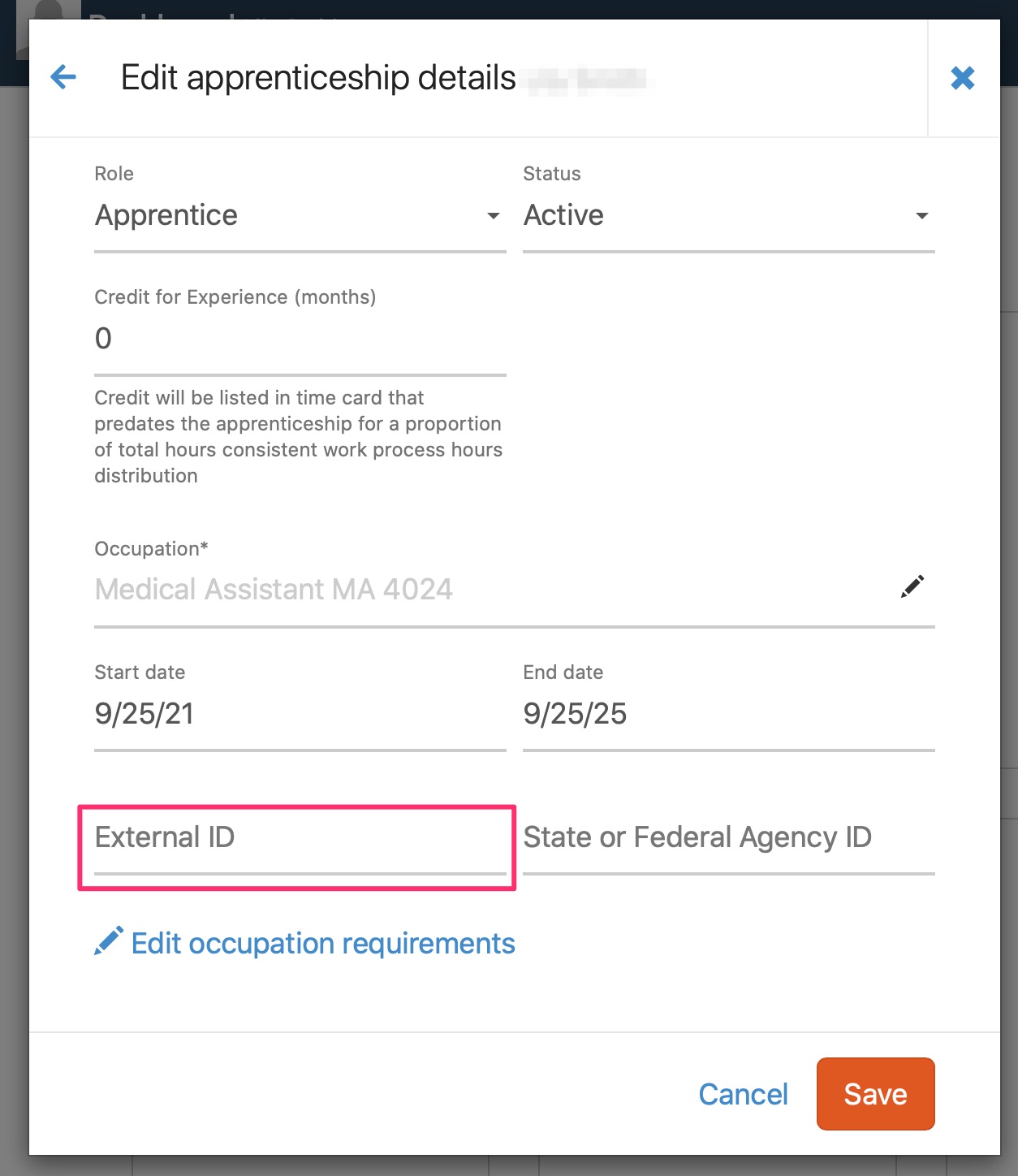Click the Active status value
Screen dimensions: 1018x1176
click(x=564, y=215)
